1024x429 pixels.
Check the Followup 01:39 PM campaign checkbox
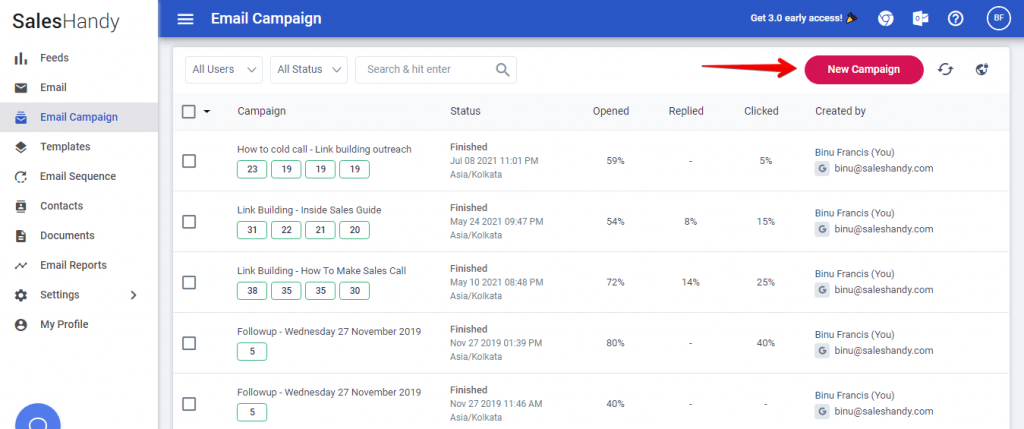[x=189, y=343]
